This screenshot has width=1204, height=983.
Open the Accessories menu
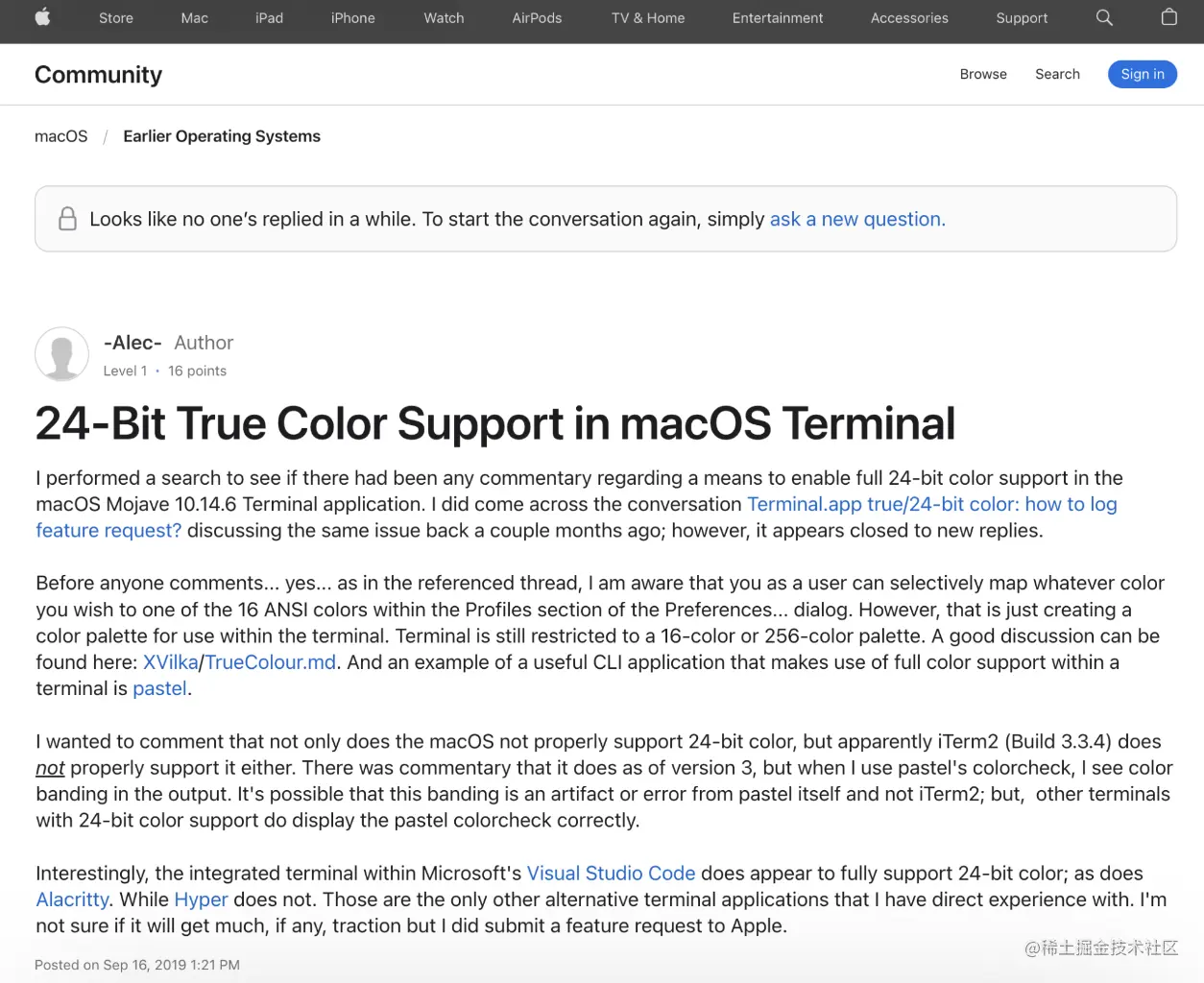pos(909,18)
